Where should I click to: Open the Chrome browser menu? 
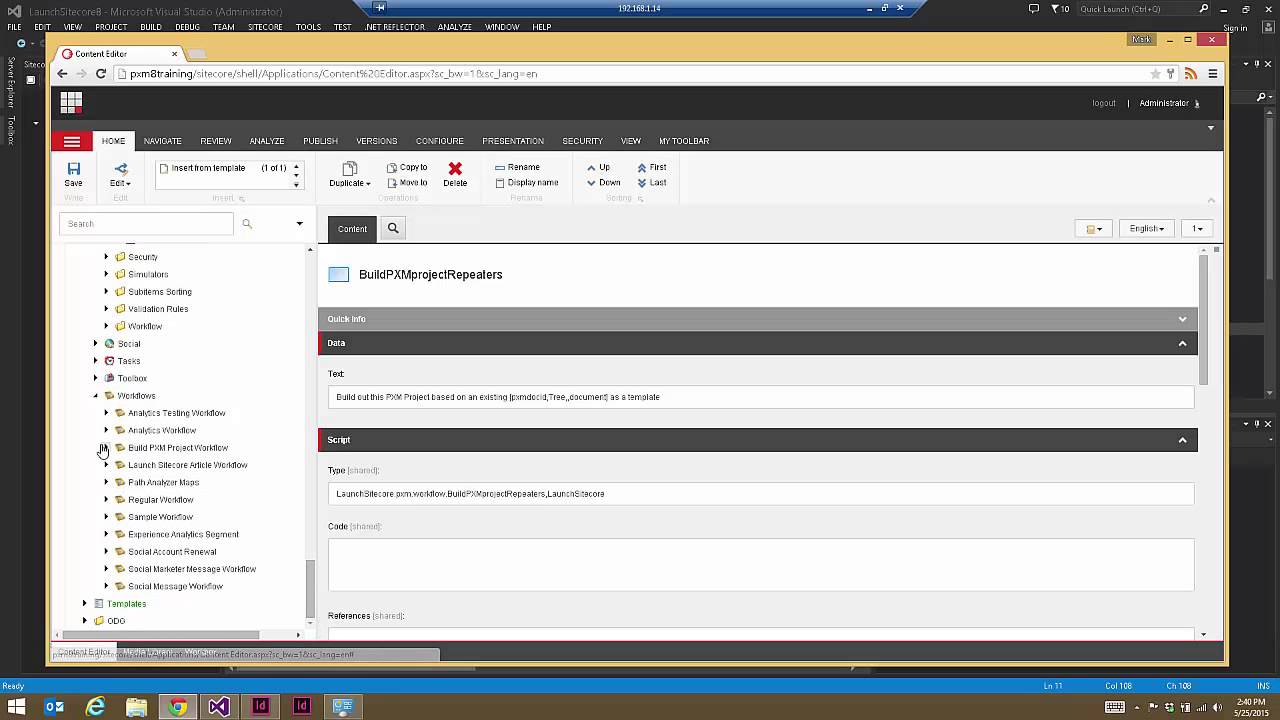1212,73
